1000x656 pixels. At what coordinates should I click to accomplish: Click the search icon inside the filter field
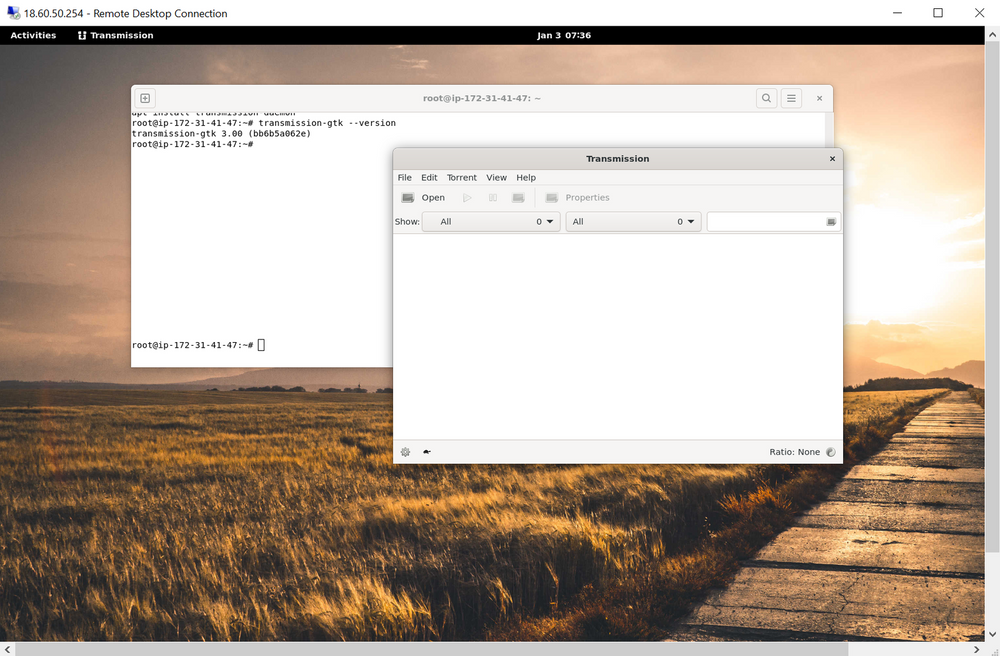click(830, 221)
